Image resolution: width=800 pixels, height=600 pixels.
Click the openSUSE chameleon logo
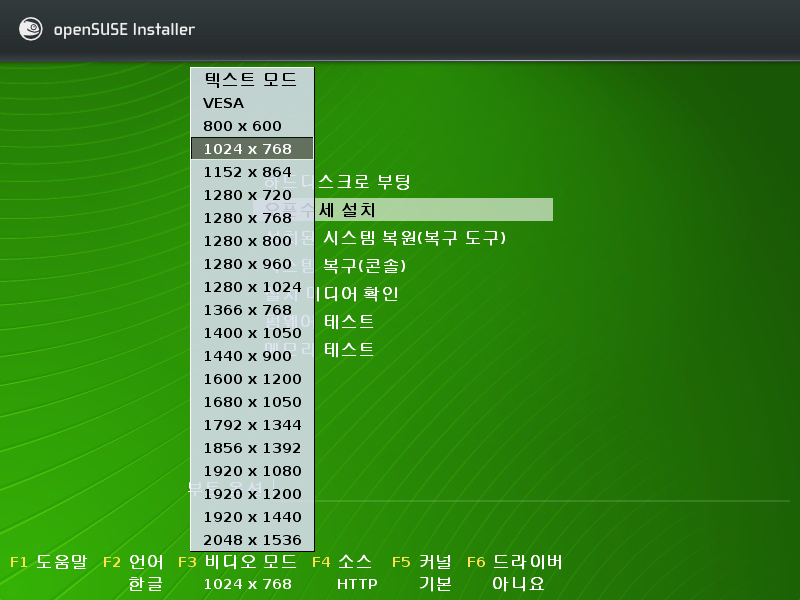31,29
